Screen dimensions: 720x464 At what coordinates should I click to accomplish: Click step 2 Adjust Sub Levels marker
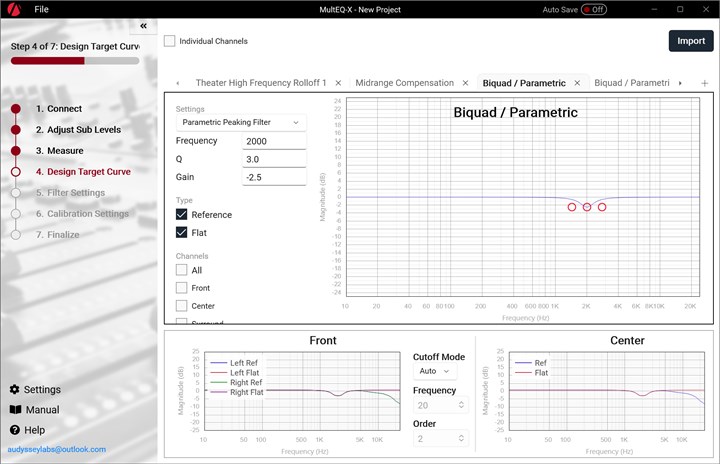pos(16,130)
